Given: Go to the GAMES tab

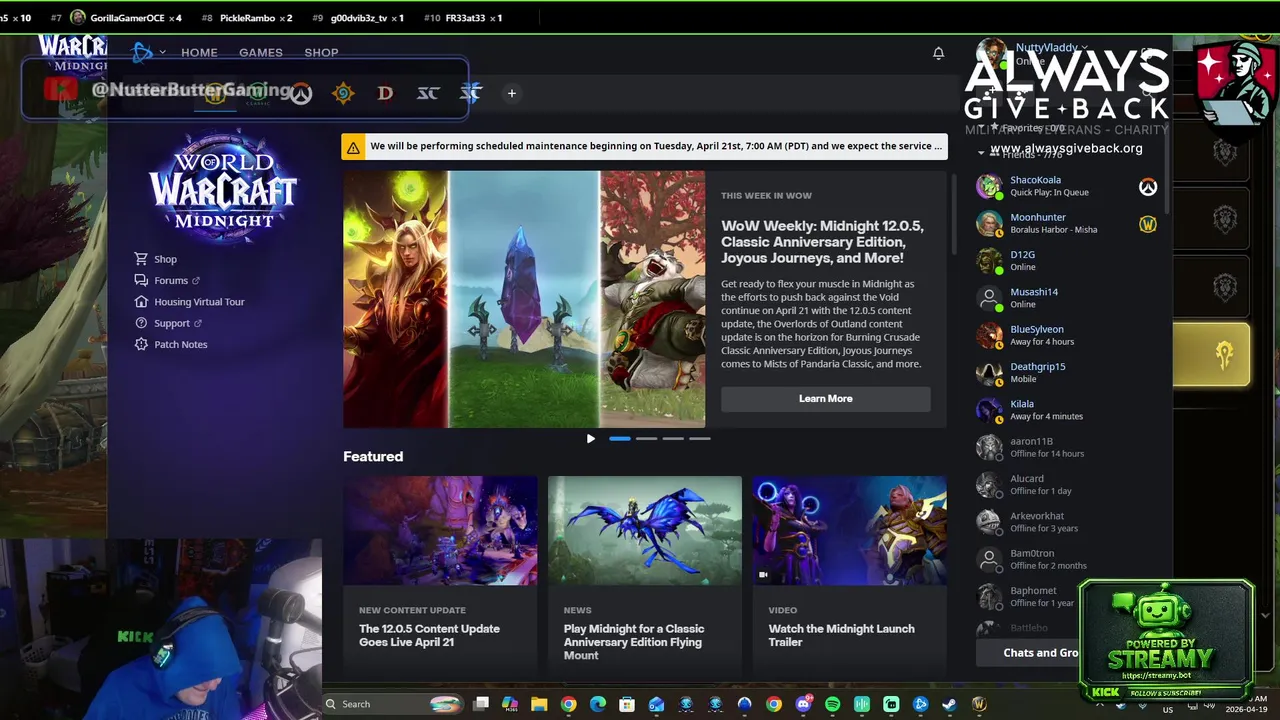Looking at the screenshot, I should pos(261,53).
